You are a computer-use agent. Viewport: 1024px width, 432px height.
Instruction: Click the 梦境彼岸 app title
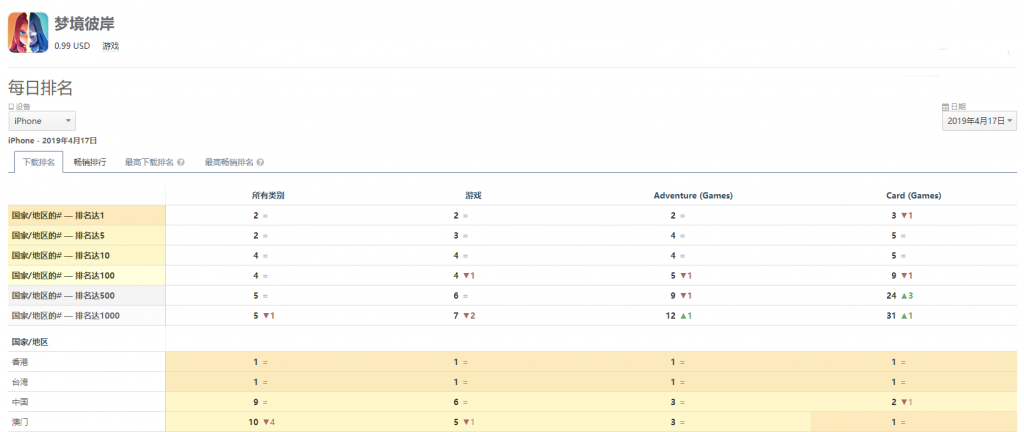[x=85, y=23]
